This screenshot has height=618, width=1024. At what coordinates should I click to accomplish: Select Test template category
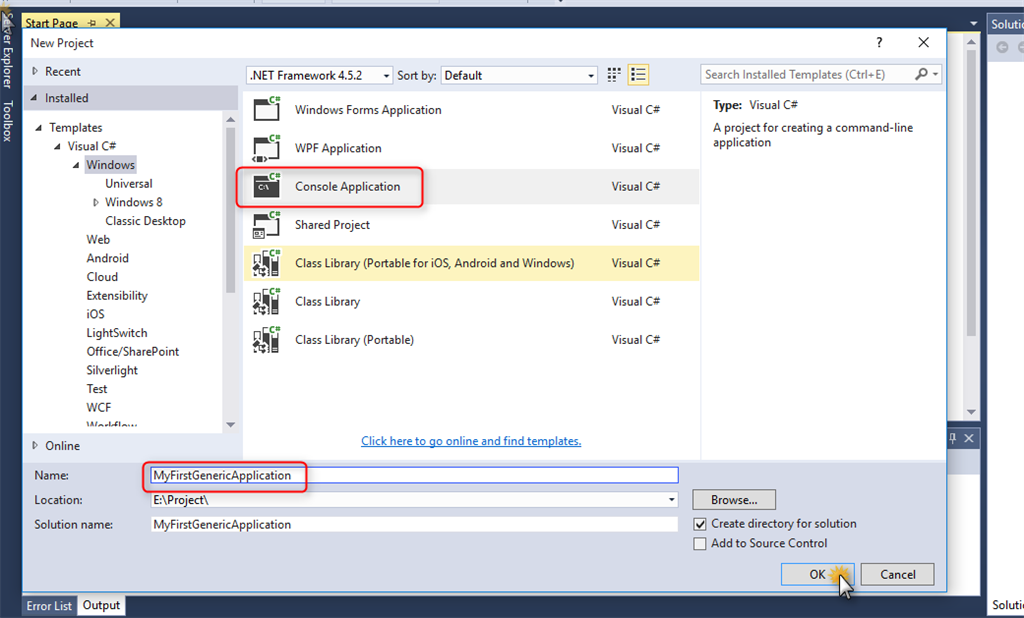pos(97,389)
